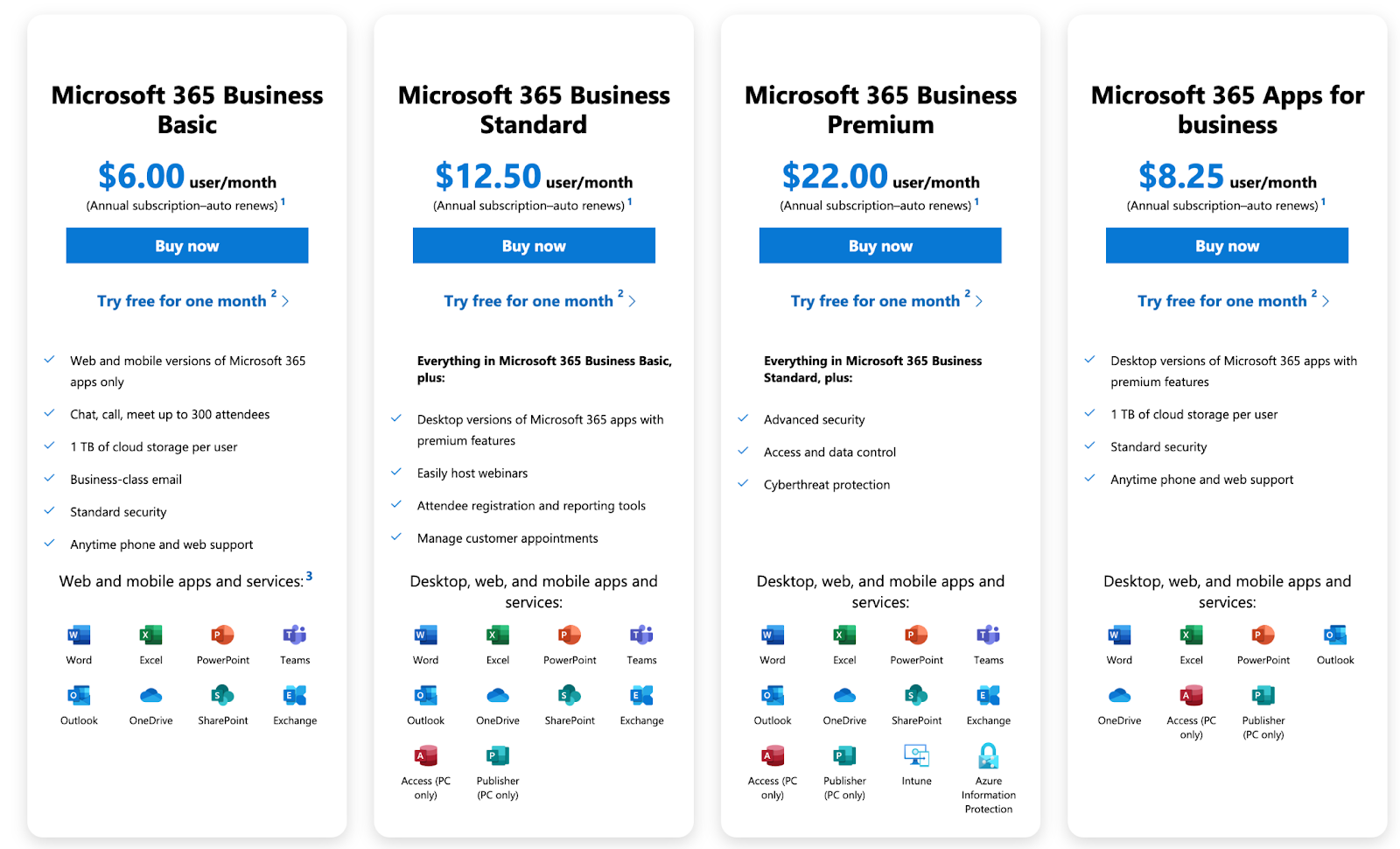Open footnote 3 next to Web and mobile apps
Screen dimensions: 1400x849
pyautogui.click(x=309, y=575)
